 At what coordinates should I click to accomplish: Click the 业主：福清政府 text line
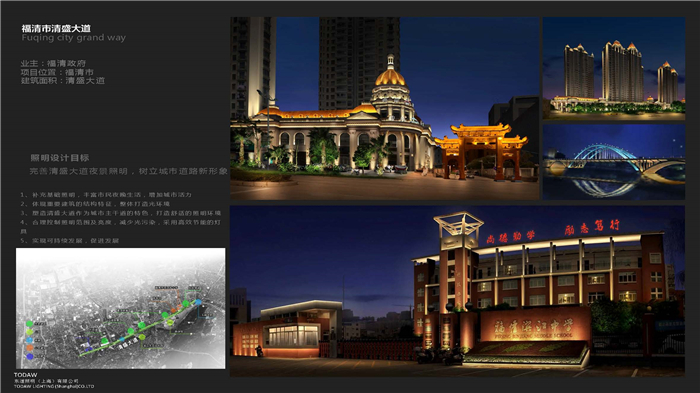[x=53, y=63]
